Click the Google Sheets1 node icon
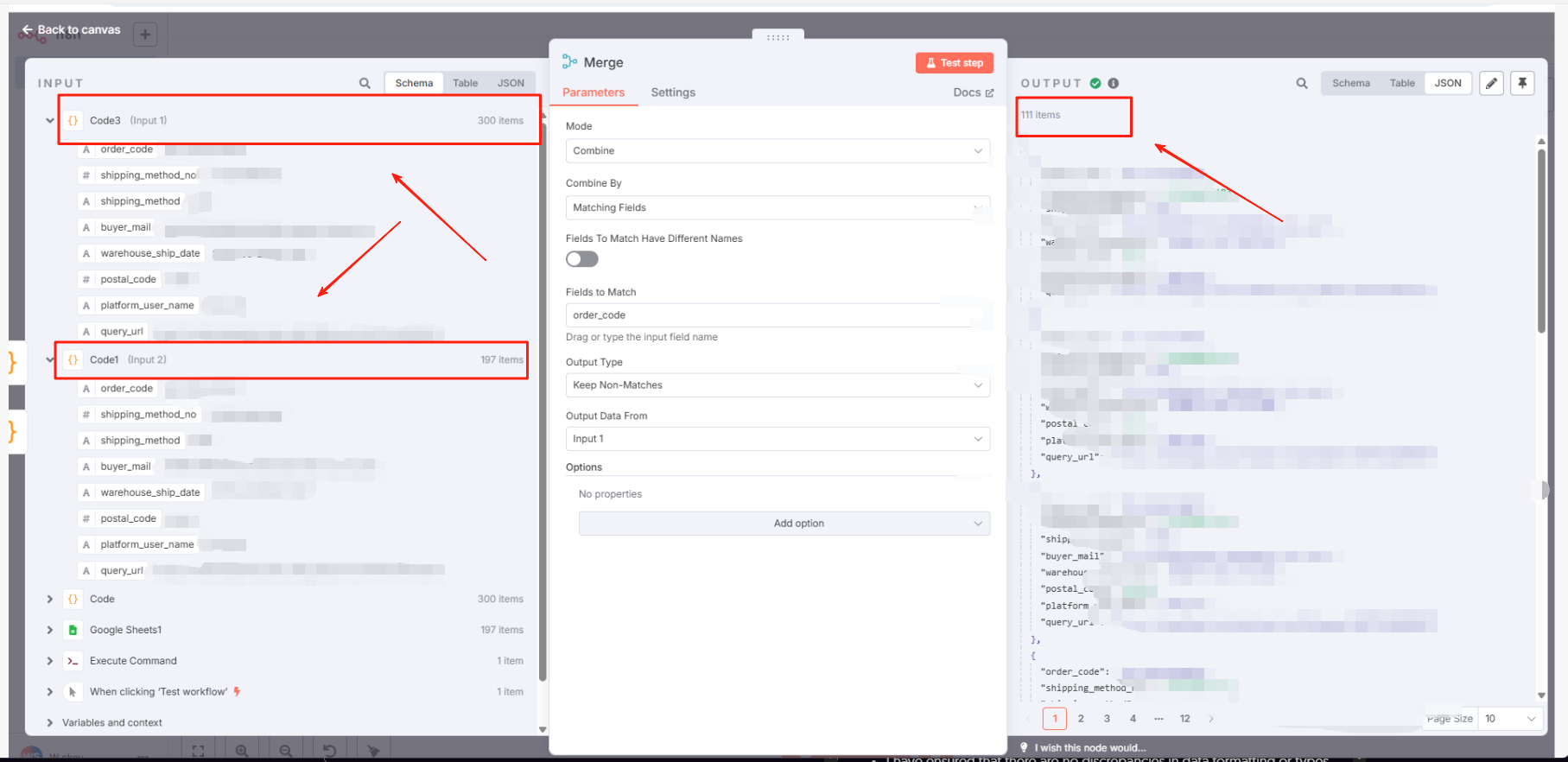Image resolution: width=1568 pixels, height=762 pixels. point(73,630)
